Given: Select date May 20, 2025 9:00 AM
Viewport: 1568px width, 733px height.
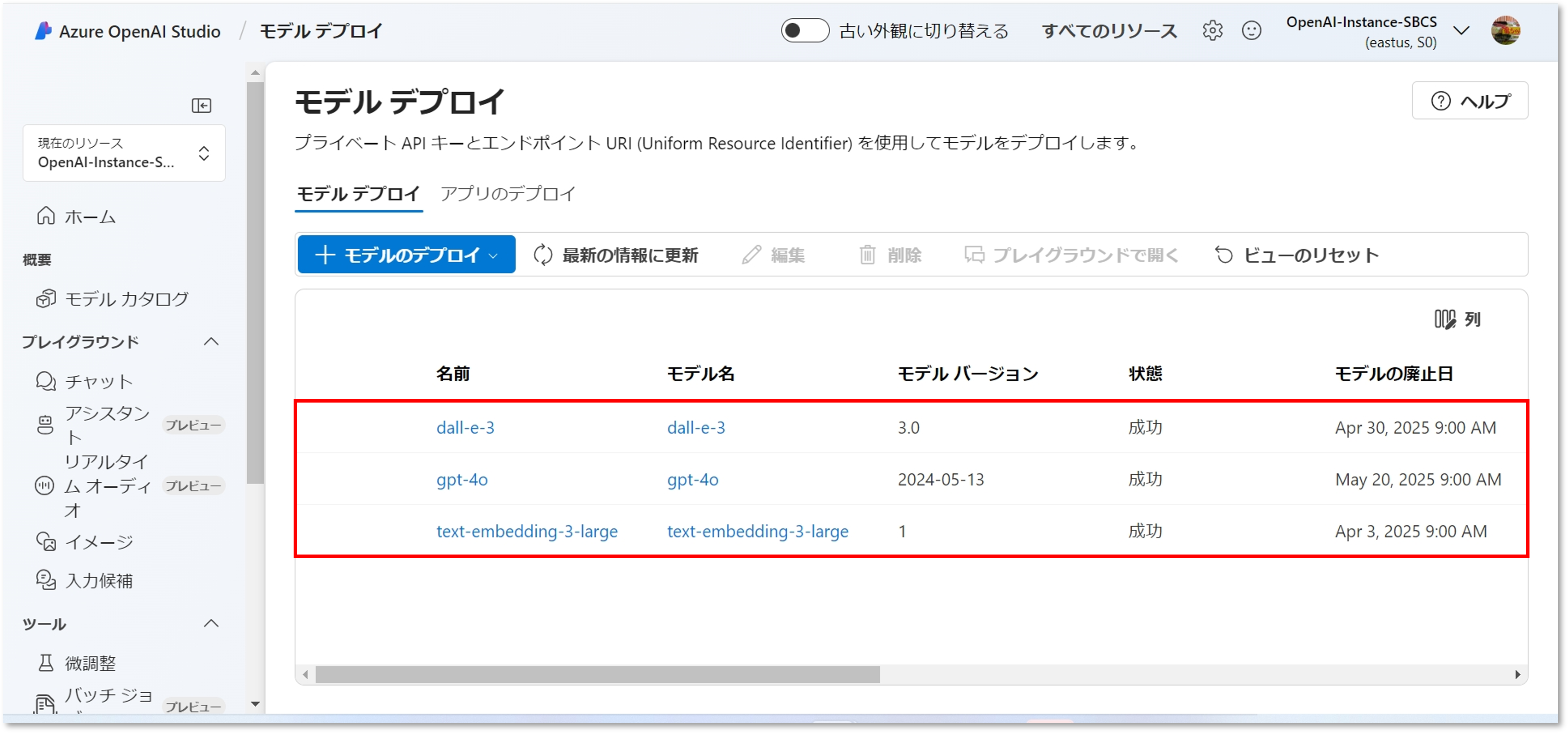Looking at the screenshot, I should pos(1417,480).
